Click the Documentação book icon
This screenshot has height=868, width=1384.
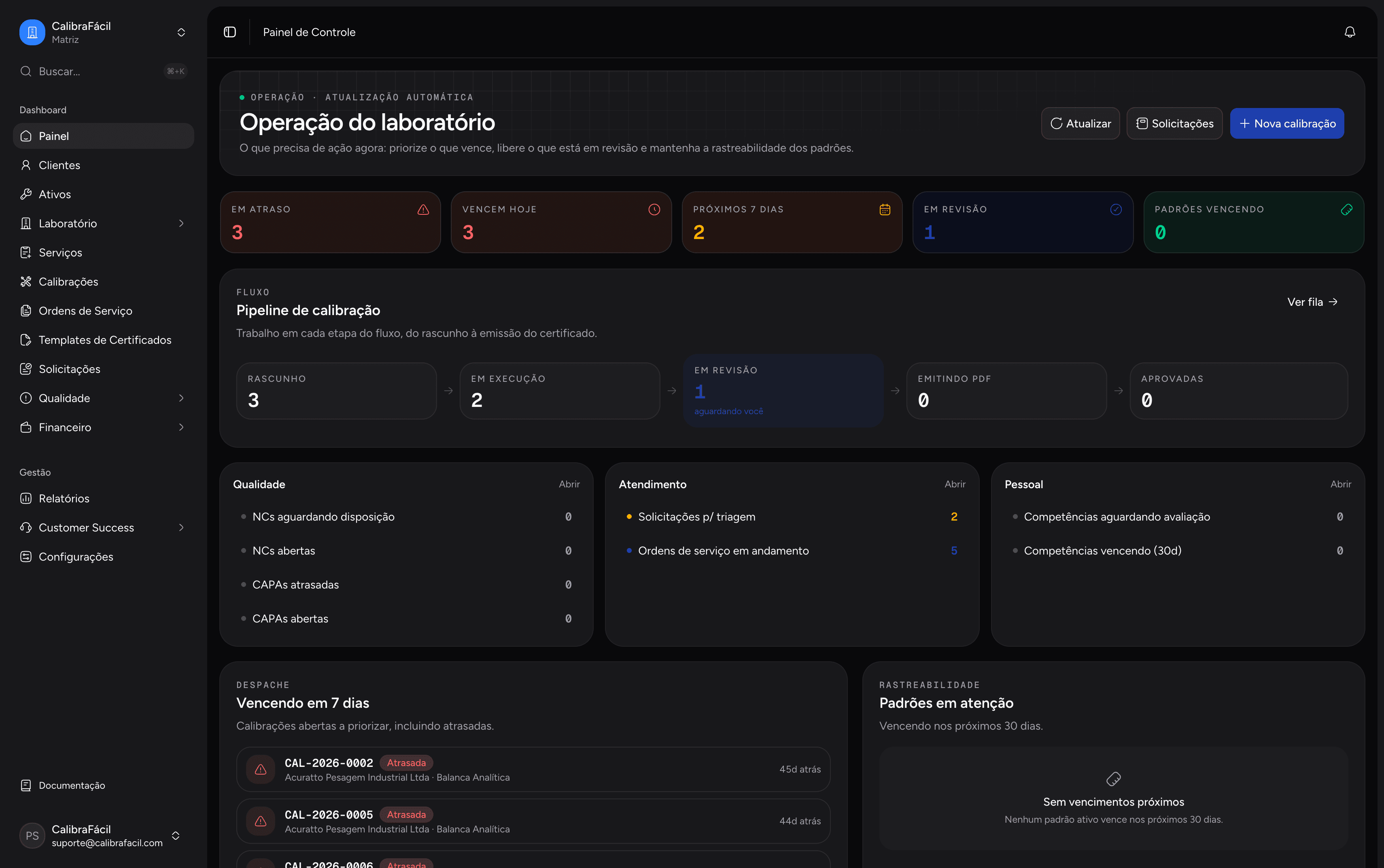coord(26,785)
